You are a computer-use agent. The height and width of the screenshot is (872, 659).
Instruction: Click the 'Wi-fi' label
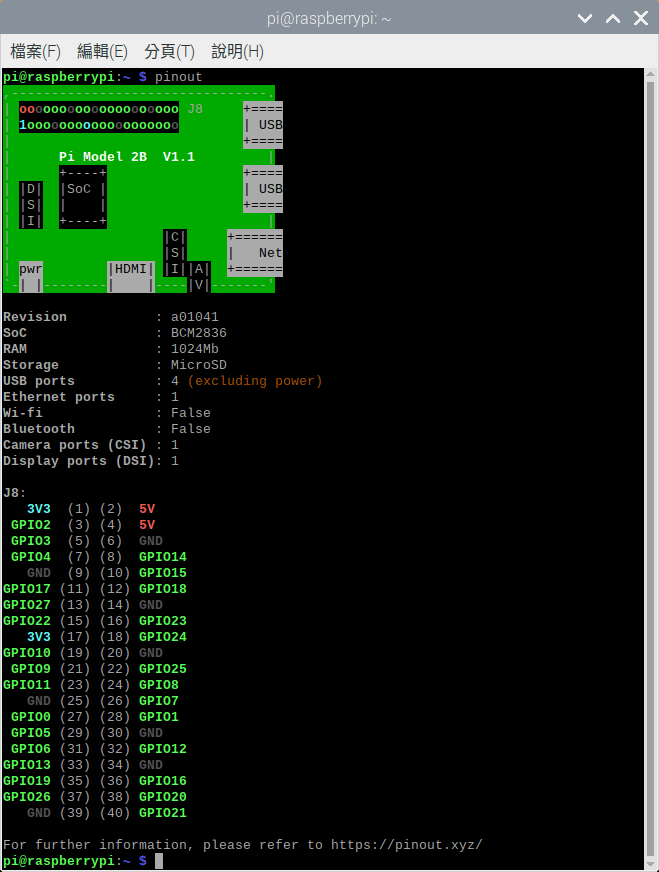point(23,413)
